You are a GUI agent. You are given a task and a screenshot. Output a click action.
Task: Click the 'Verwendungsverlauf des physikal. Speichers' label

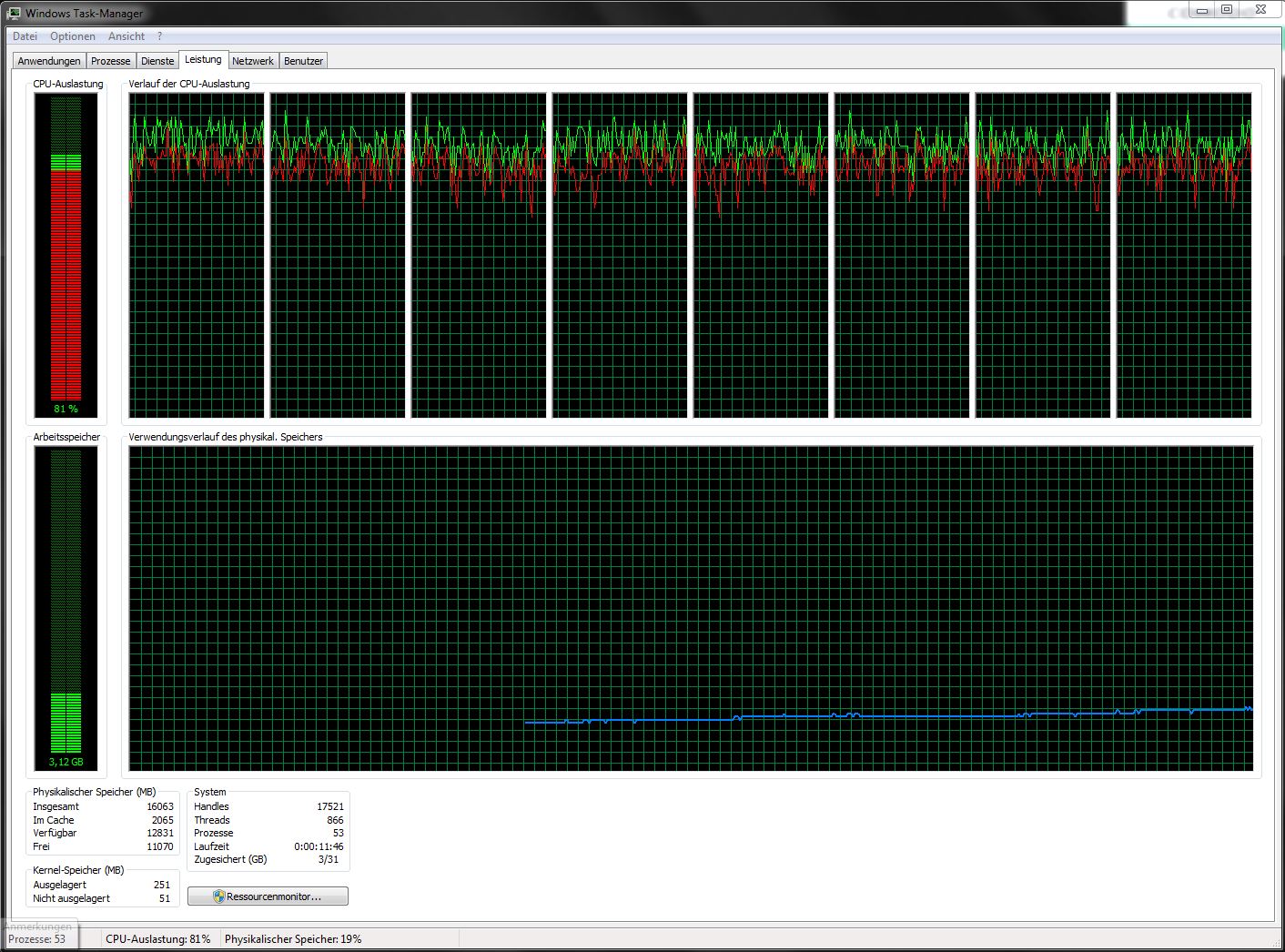pyautogui.click(x=226, y=437)
